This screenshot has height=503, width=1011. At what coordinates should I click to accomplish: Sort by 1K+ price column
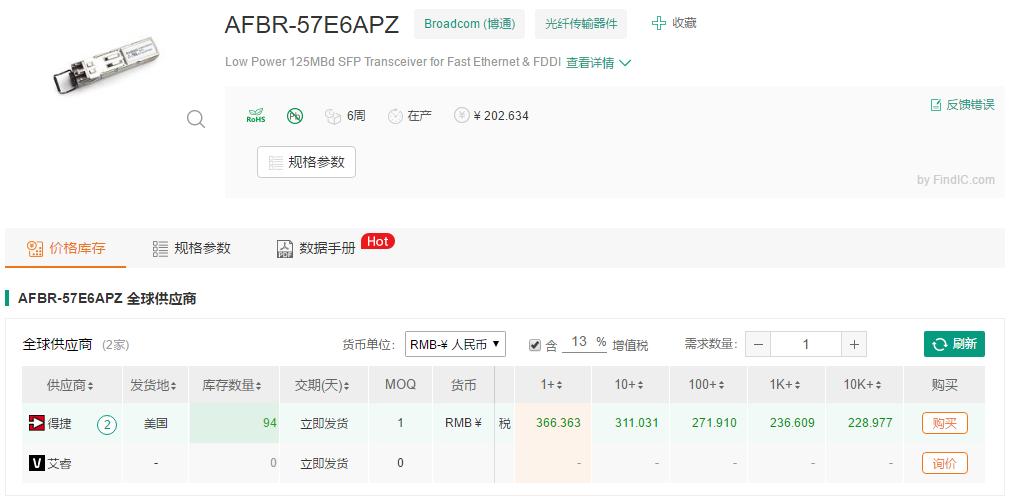785,385
